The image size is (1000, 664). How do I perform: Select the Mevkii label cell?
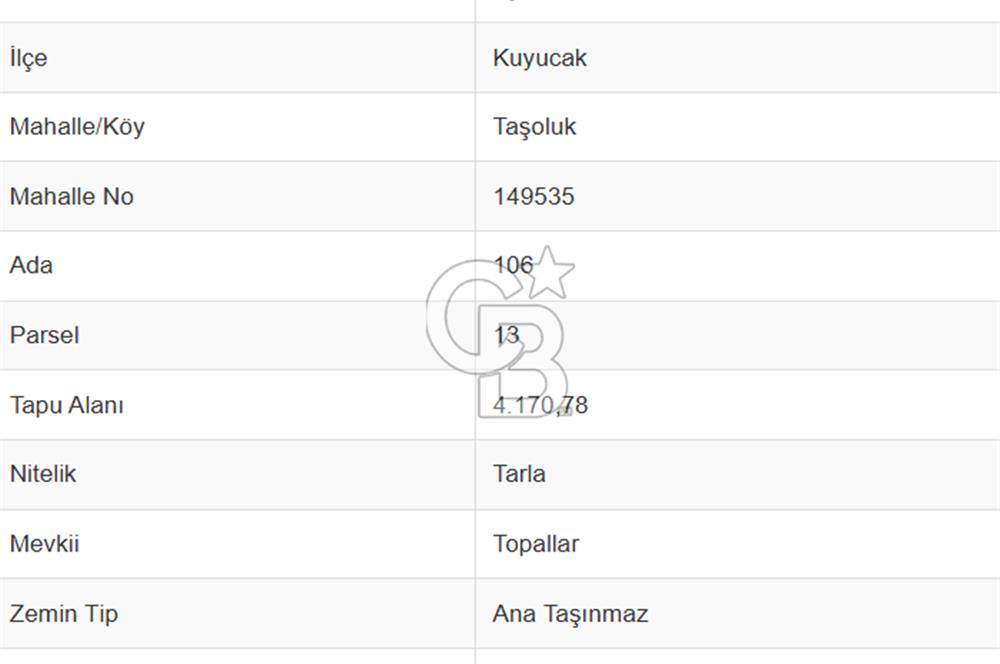(237, 544)
